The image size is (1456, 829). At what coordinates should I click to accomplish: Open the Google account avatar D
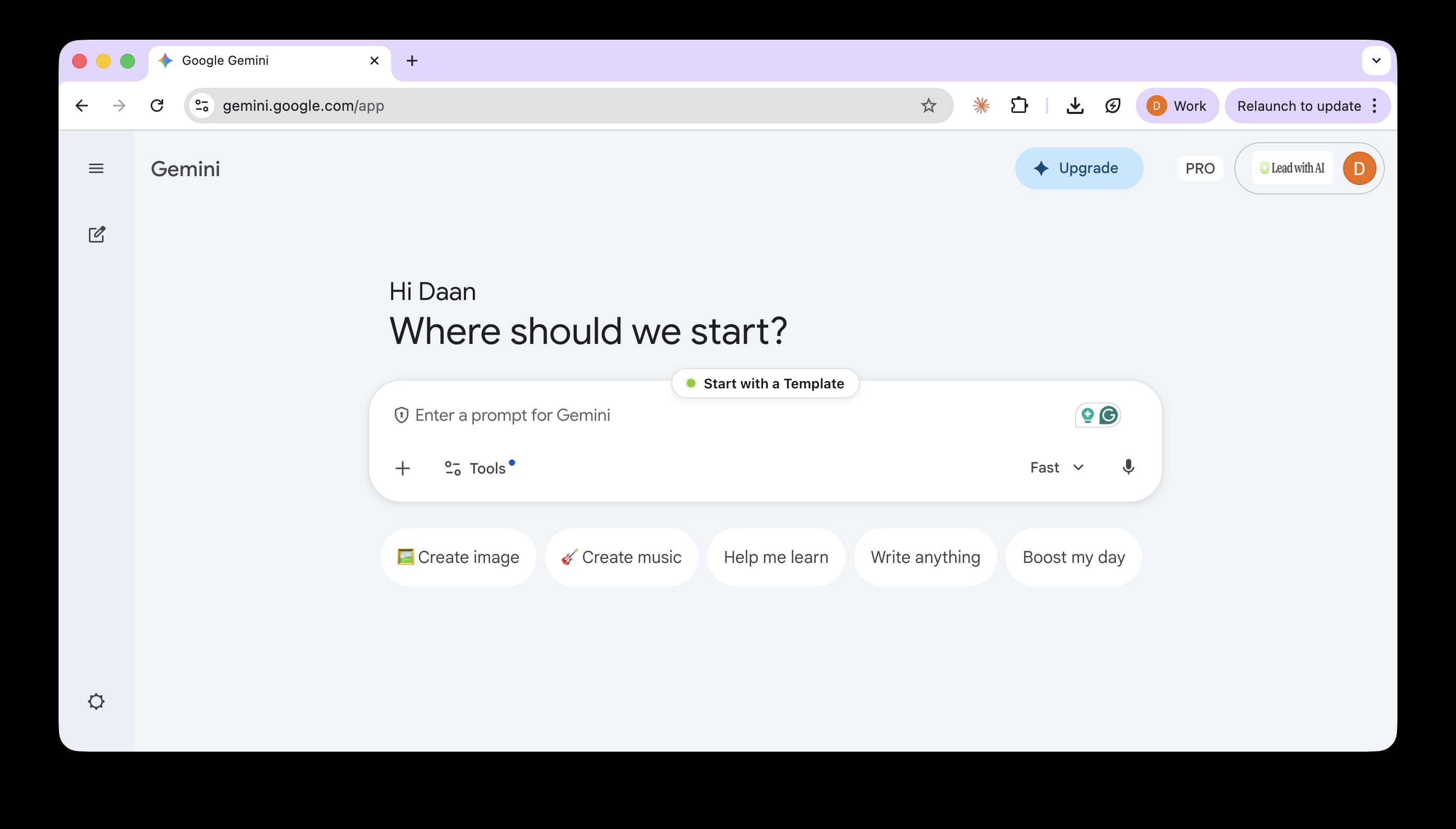point(1359,168)
